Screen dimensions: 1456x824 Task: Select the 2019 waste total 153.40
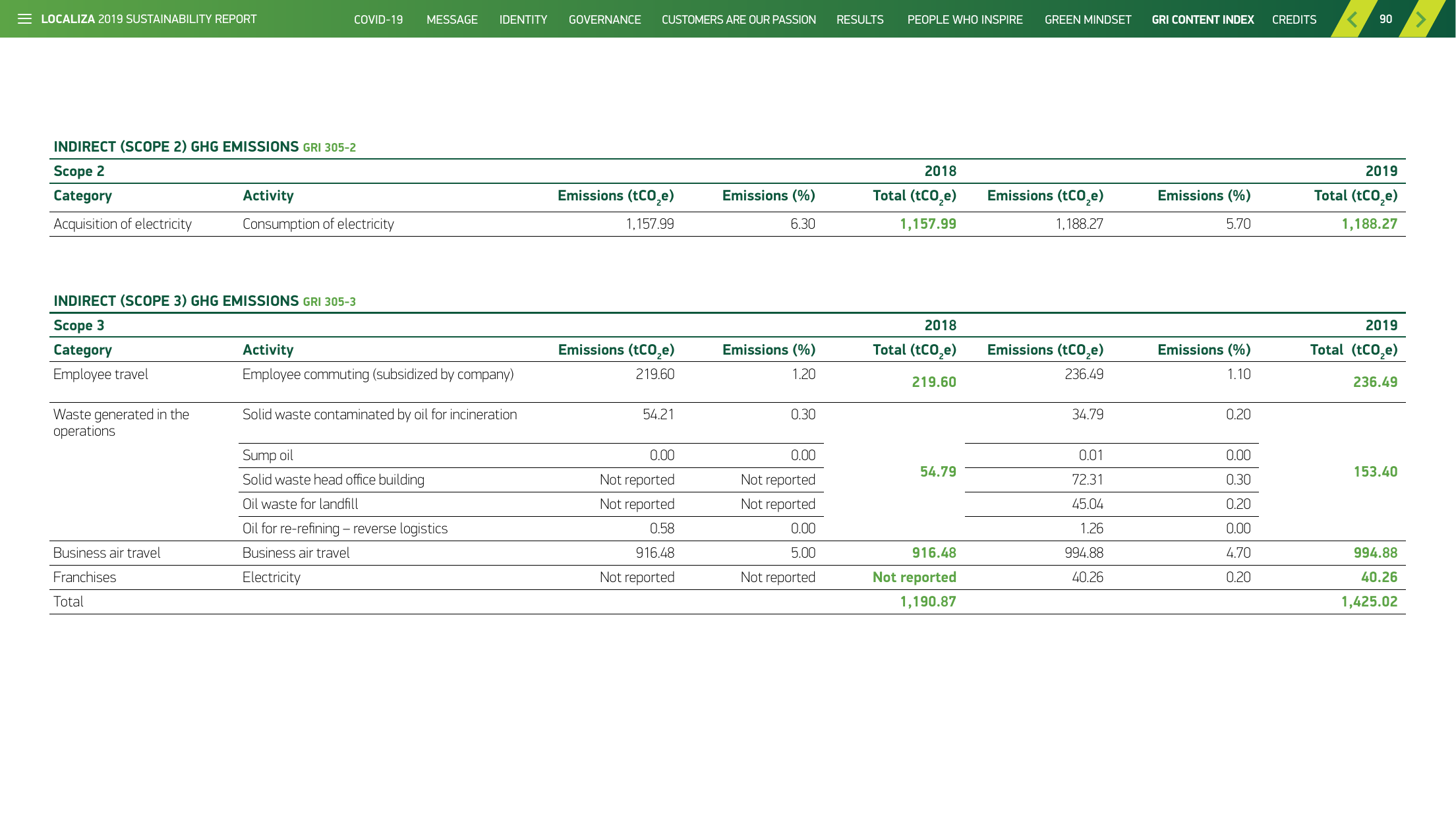[x=1376, y=472]
